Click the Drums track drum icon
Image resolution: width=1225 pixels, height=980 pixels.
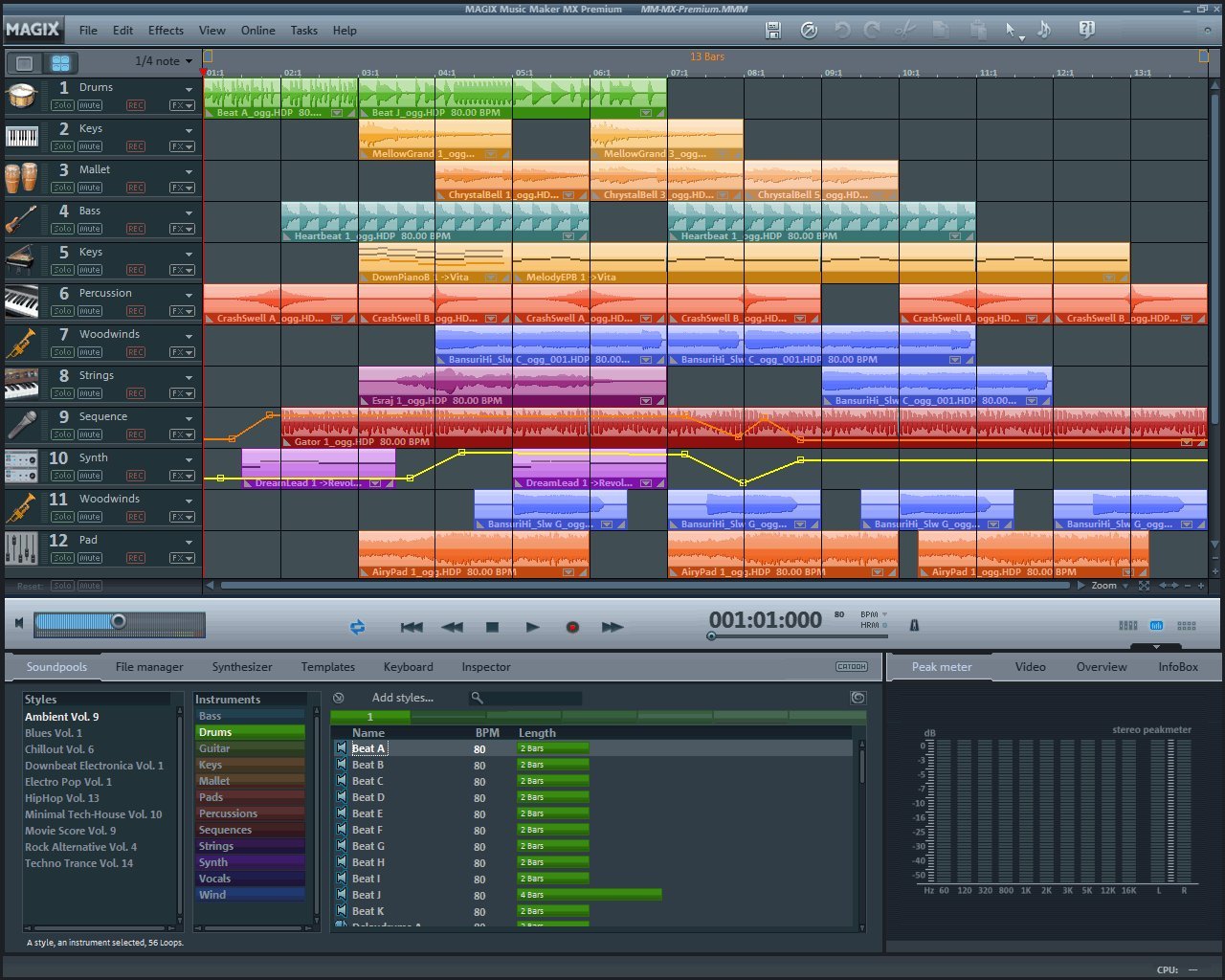(22, 96)
